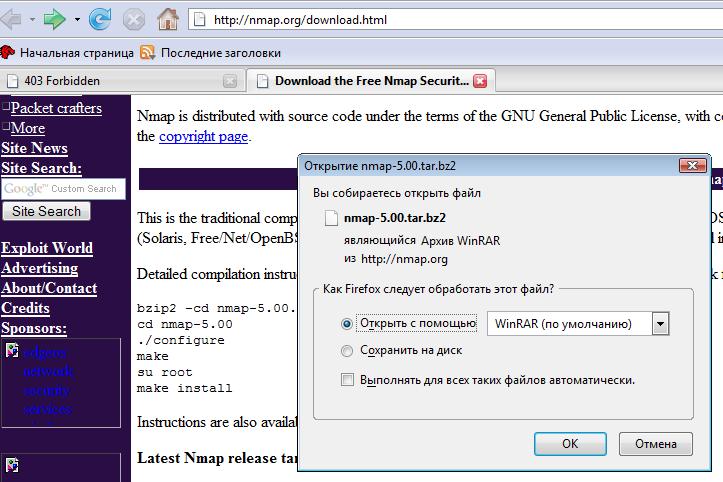
Task: Go forward with the green arrow button
Action: (x=54, y=20)
